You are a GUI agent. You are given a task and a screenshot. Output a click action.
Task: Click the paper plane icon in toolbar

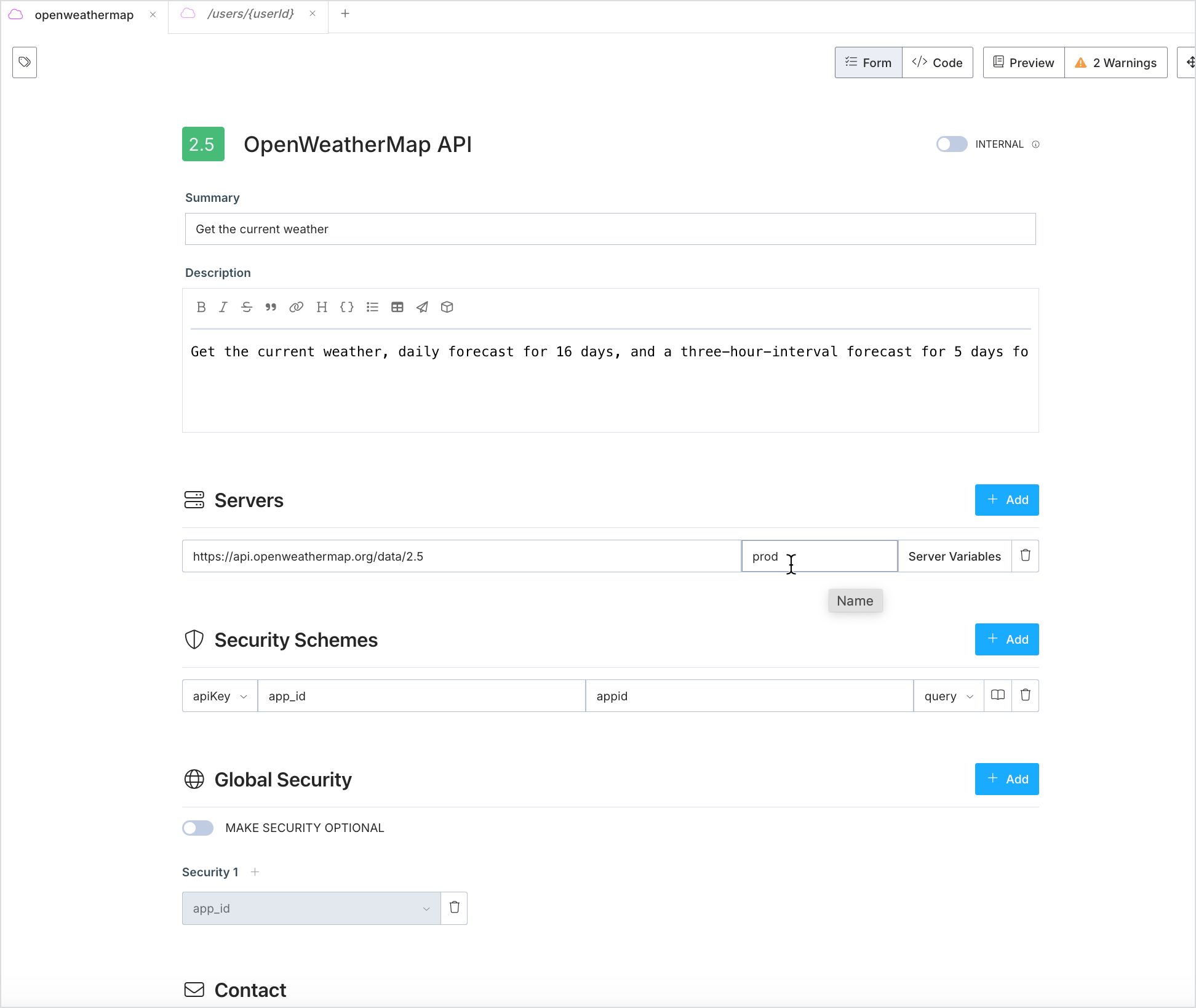click(x=422, y=307)
